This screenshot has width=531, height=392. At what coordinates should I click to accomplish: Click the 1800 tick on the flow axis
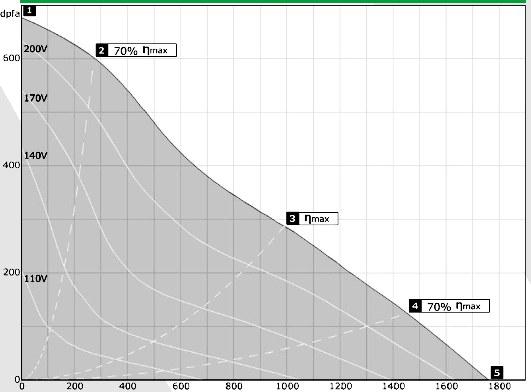(x=499, y=386)
